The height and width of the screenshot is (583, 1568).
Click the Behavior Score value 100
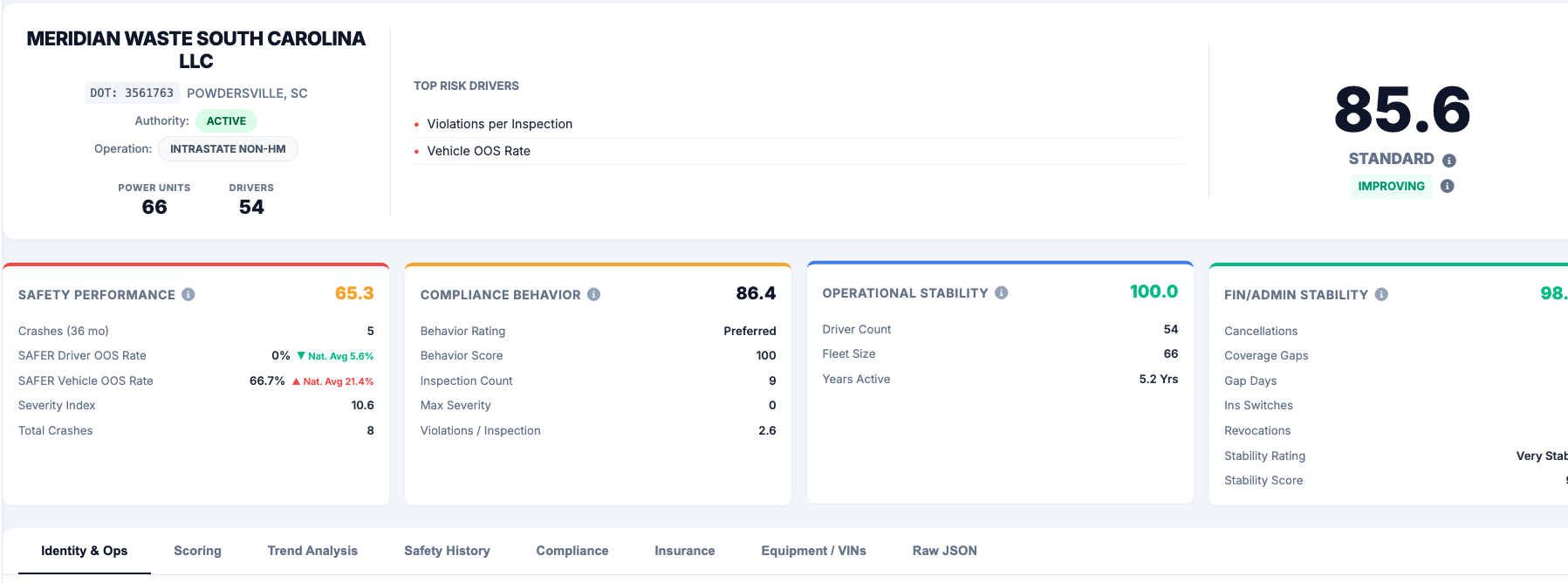point(766,355)
